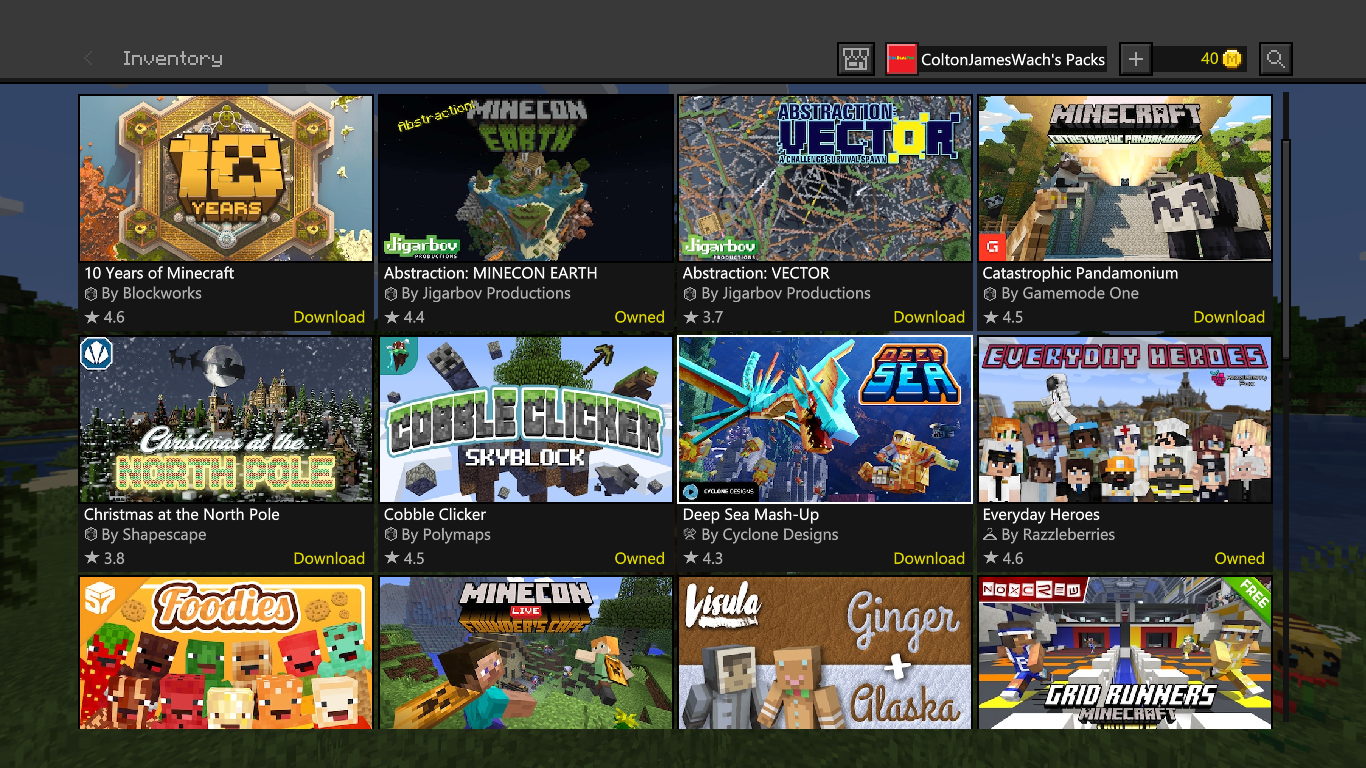Click the pack icon beside By Polymaps
The height and width of the screenshot is (768, 1366).
click(391, 535)
